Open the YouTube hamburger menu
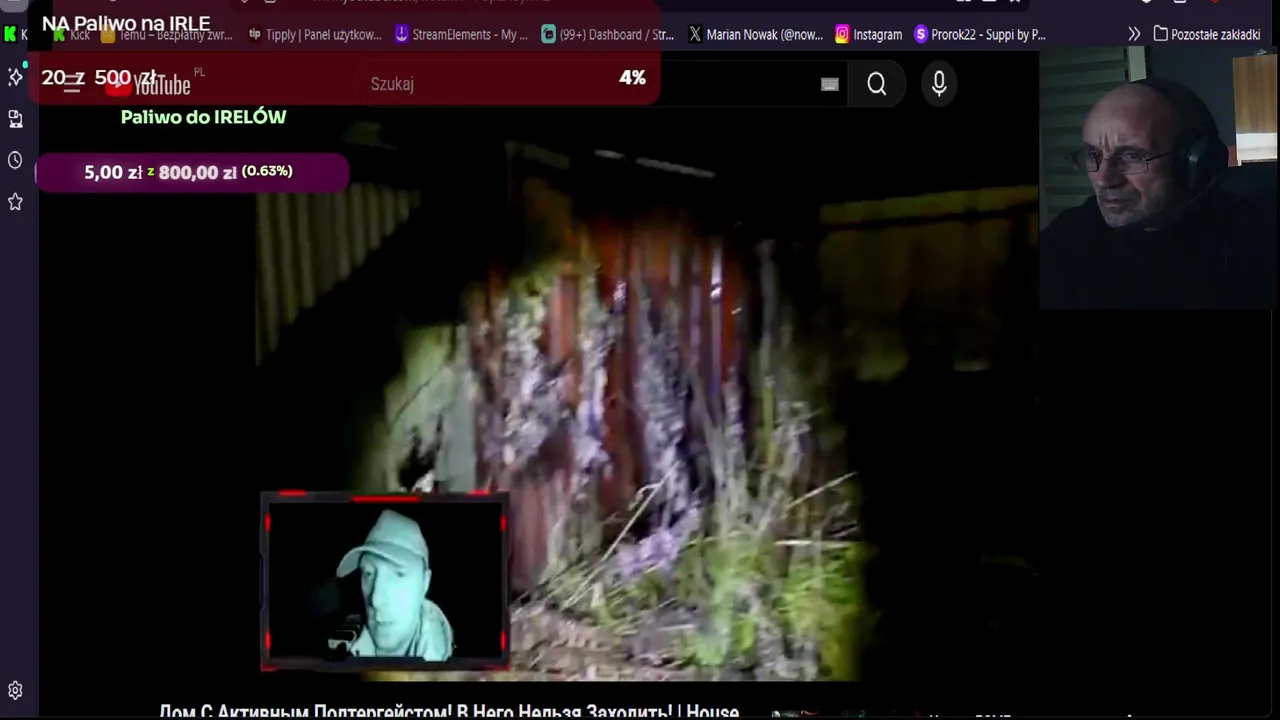Viewport: 1280px width, 720px height. [70, 84]
